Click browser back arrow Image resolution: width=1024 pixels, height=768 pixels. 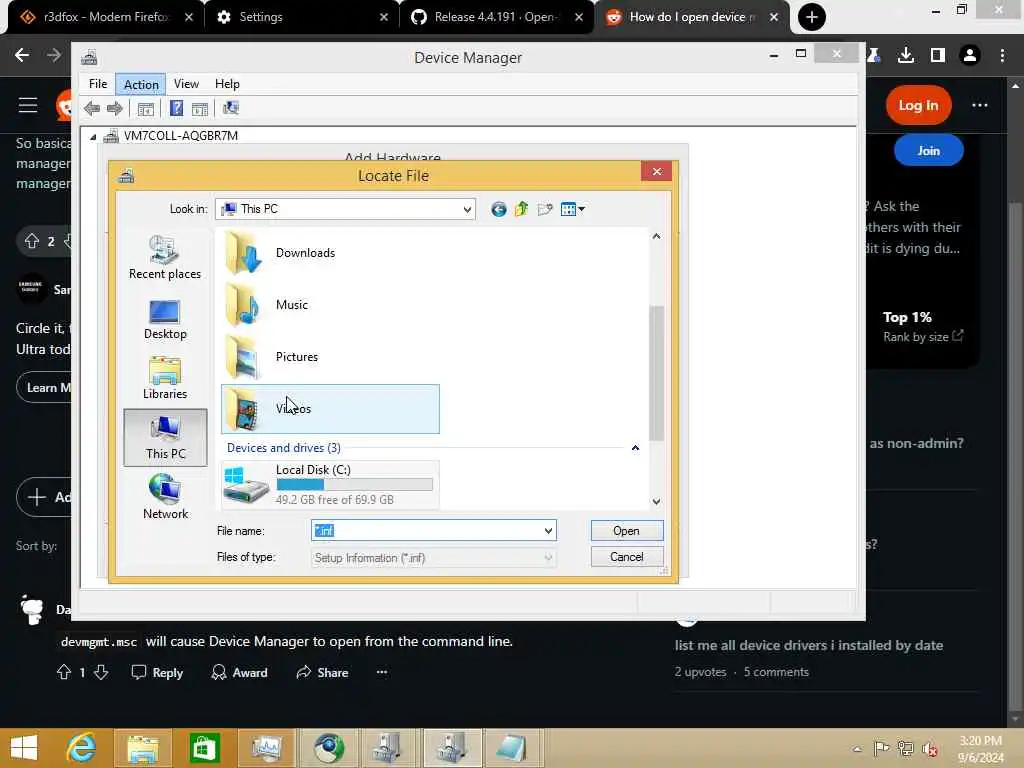(x=22, y=56)
